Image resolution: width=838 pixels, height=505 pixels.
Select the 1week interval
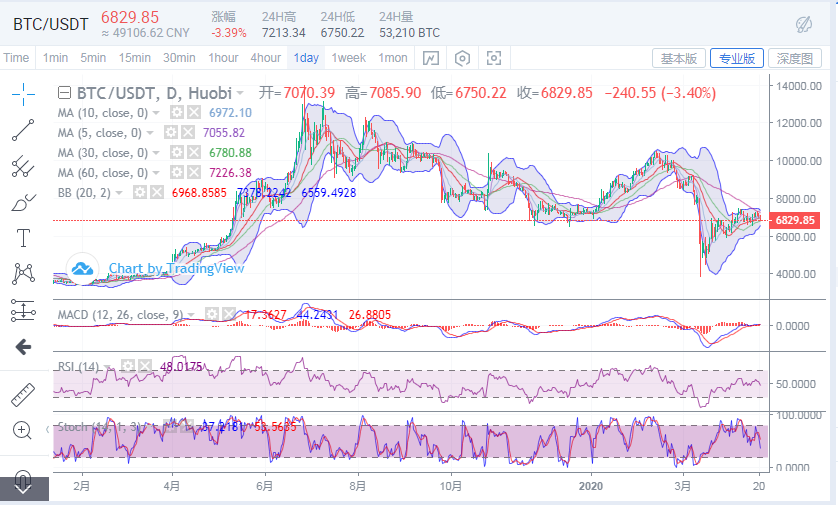pyautogui.click(x=348, y=58)
